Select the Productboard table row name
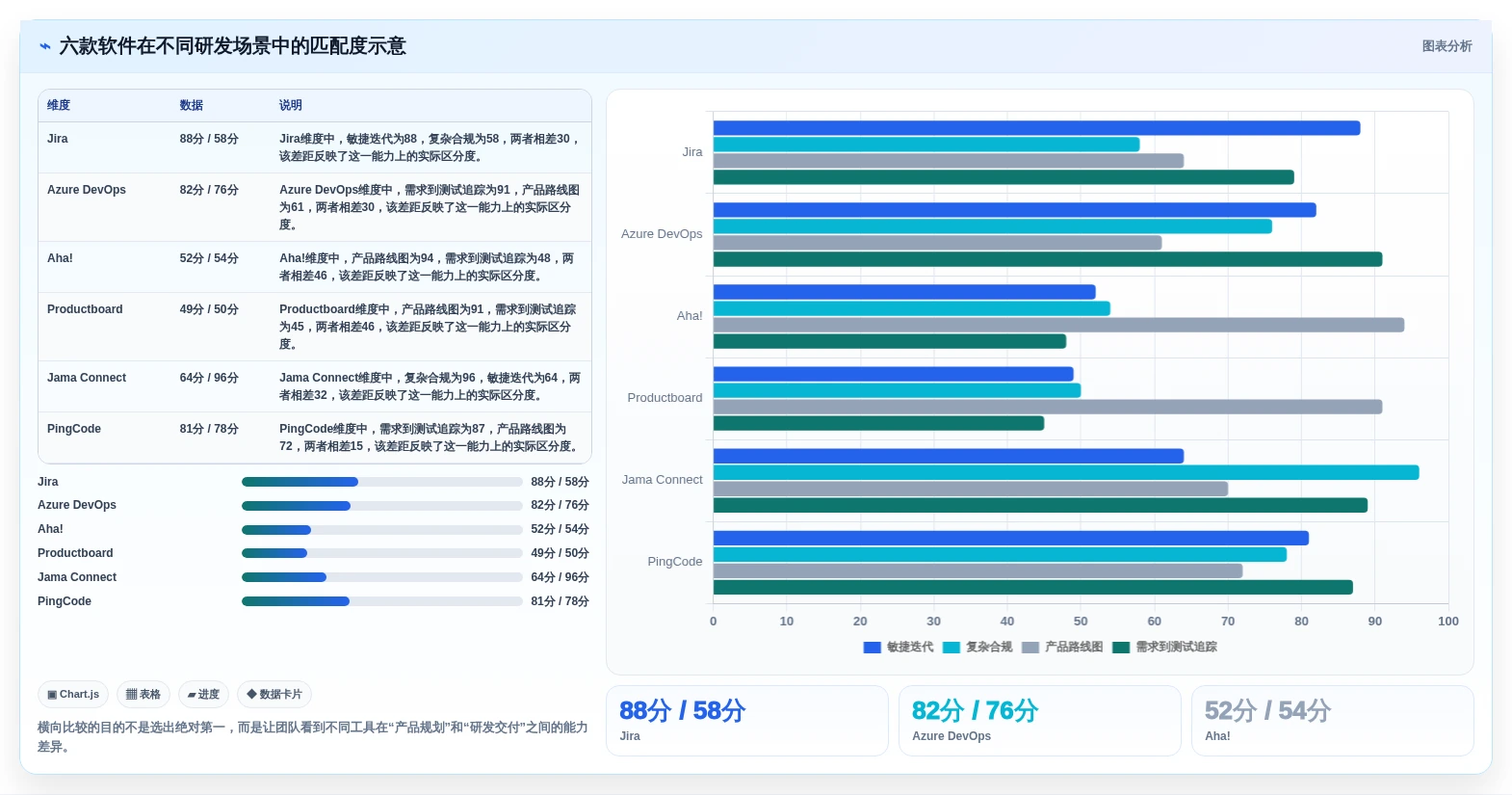This screenshot has height=795, width=1512. point(85,309)
